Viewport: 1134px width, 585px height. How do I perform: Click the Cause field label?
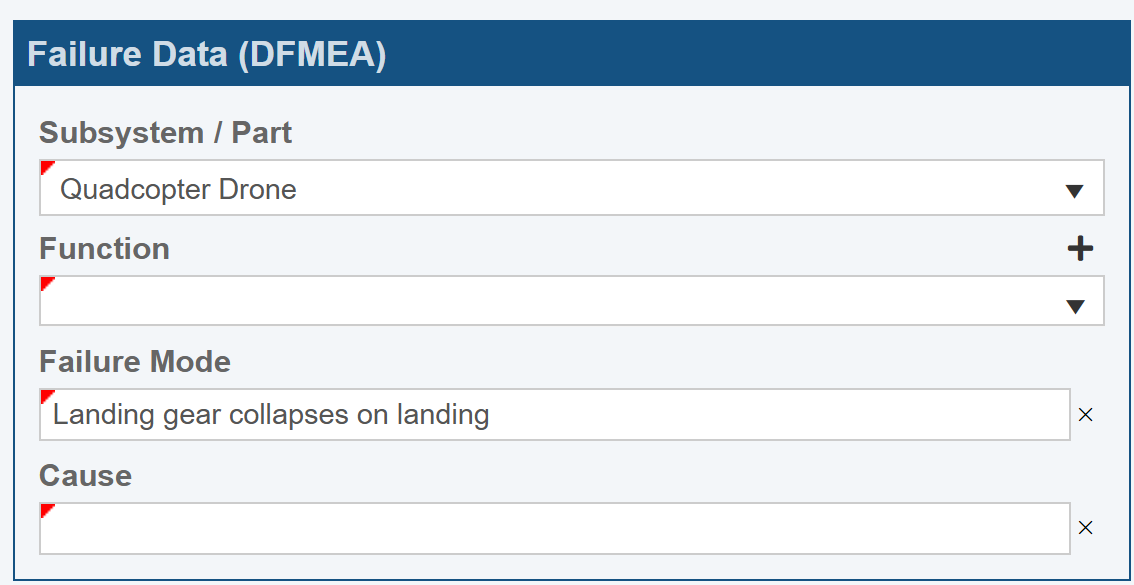[85, 475]
